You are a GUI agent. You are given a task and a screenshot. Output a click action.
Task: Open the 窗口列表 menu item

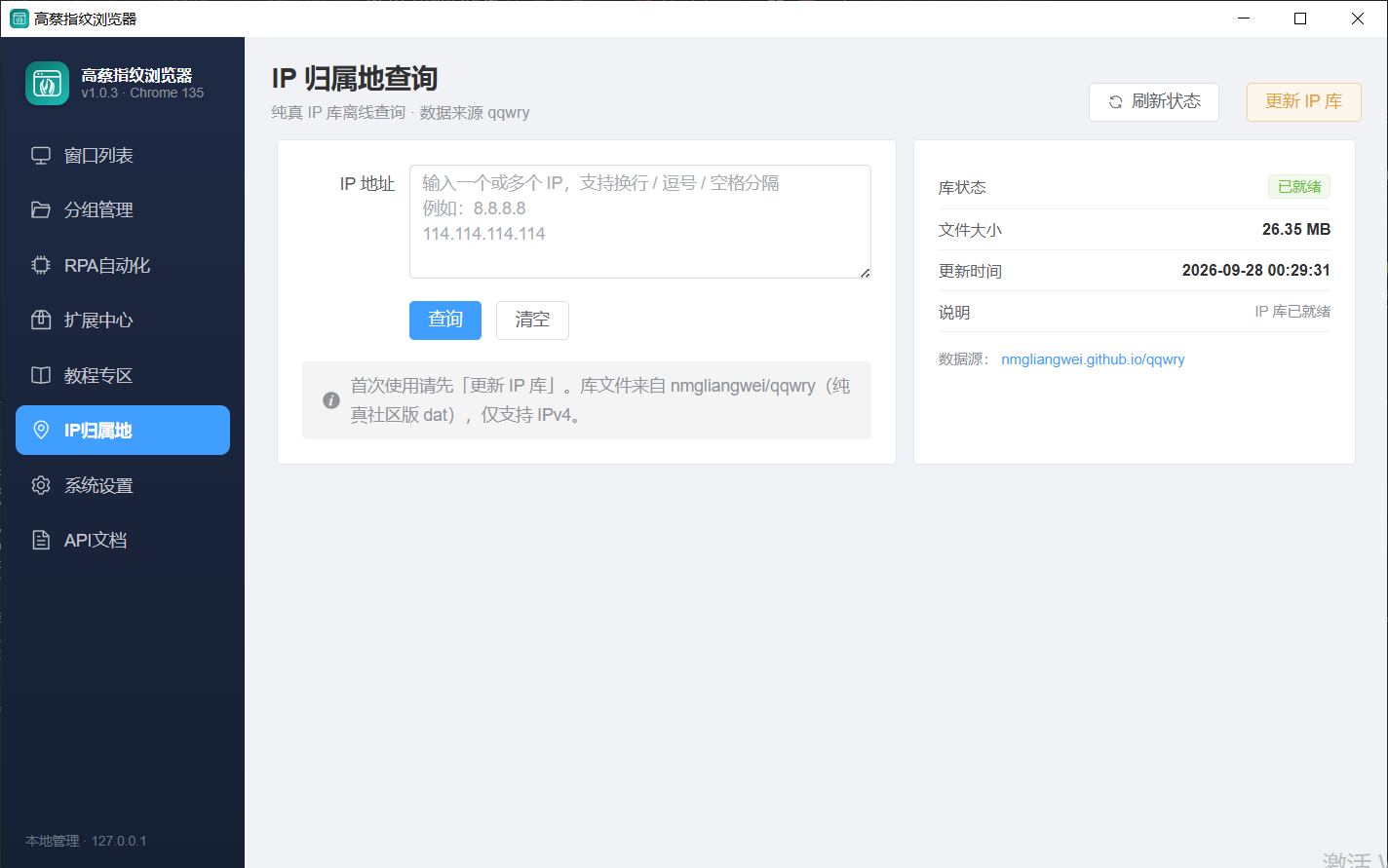pos(123,155)
